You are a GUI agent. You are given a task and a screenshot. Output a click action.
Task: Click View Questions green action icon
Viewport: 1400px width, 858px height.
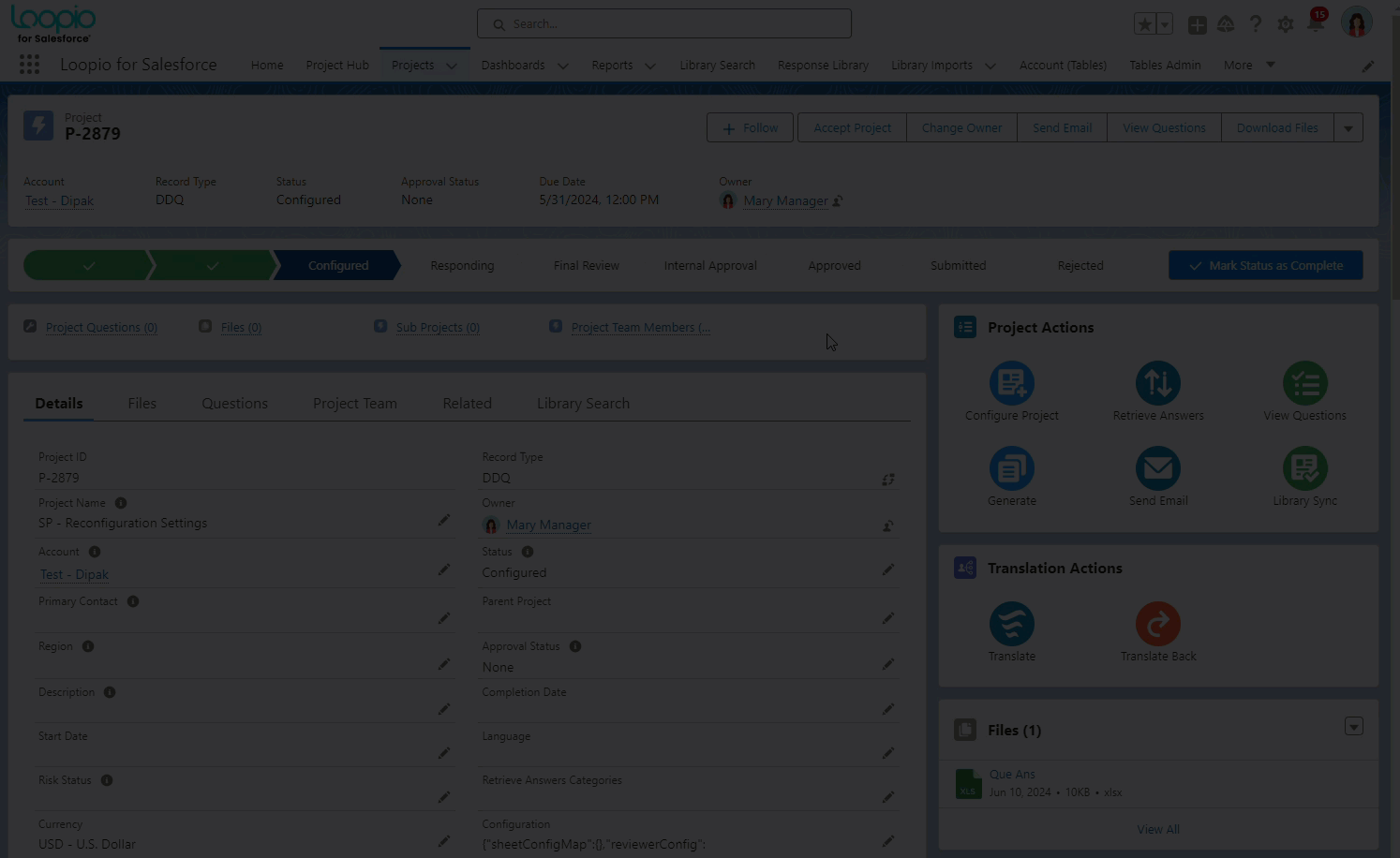[1305, 383]
